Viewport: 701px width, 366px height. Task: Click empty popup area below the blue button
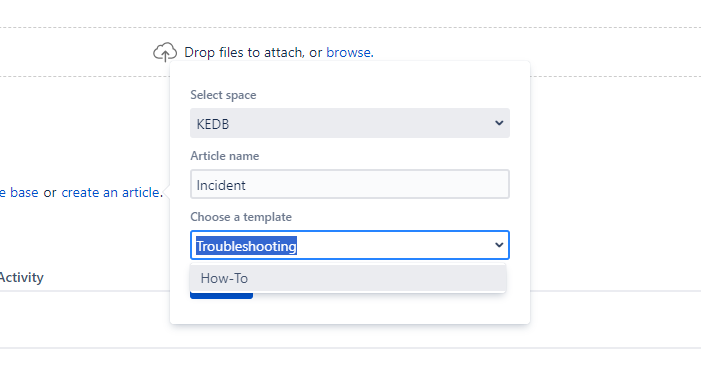[350, 312]
